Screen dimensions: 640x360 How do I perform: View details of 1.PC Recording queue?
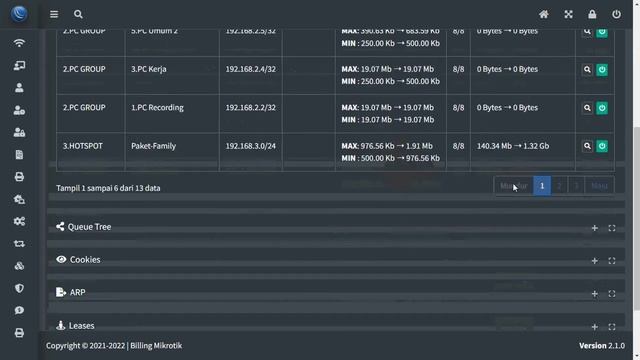tap(587, 108)
